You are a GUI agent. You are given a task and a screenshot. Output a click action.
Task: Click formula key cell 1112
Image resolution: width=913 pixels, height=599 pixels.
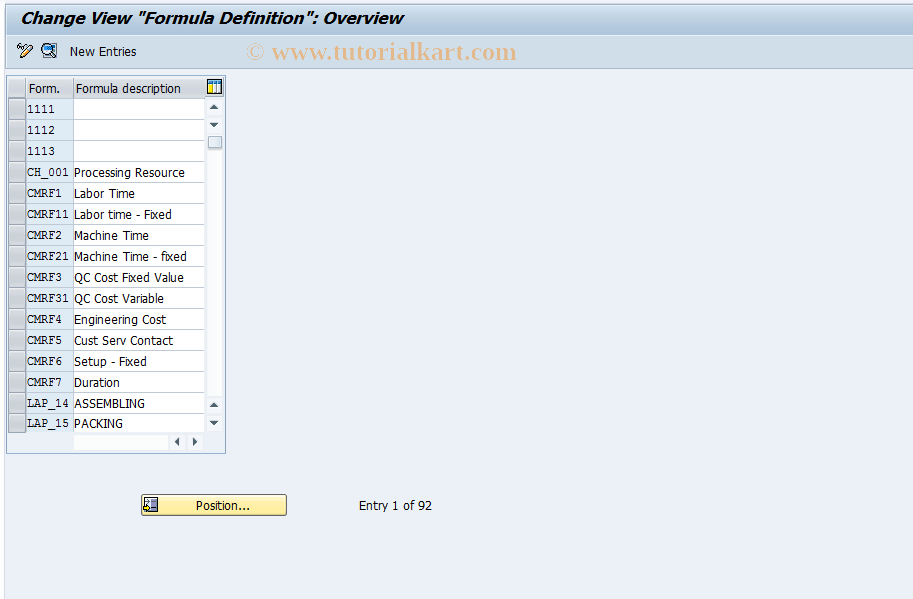[49, 130]
